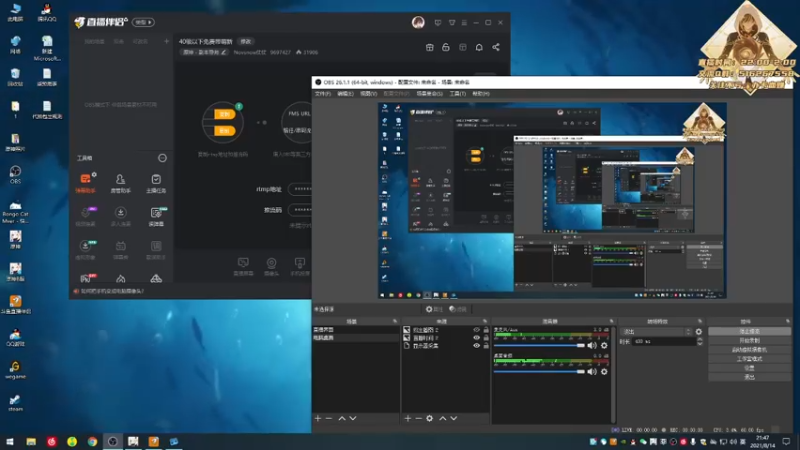Move the selected scene down
This screenshot has width=800, height=450.
pos(353,418)
